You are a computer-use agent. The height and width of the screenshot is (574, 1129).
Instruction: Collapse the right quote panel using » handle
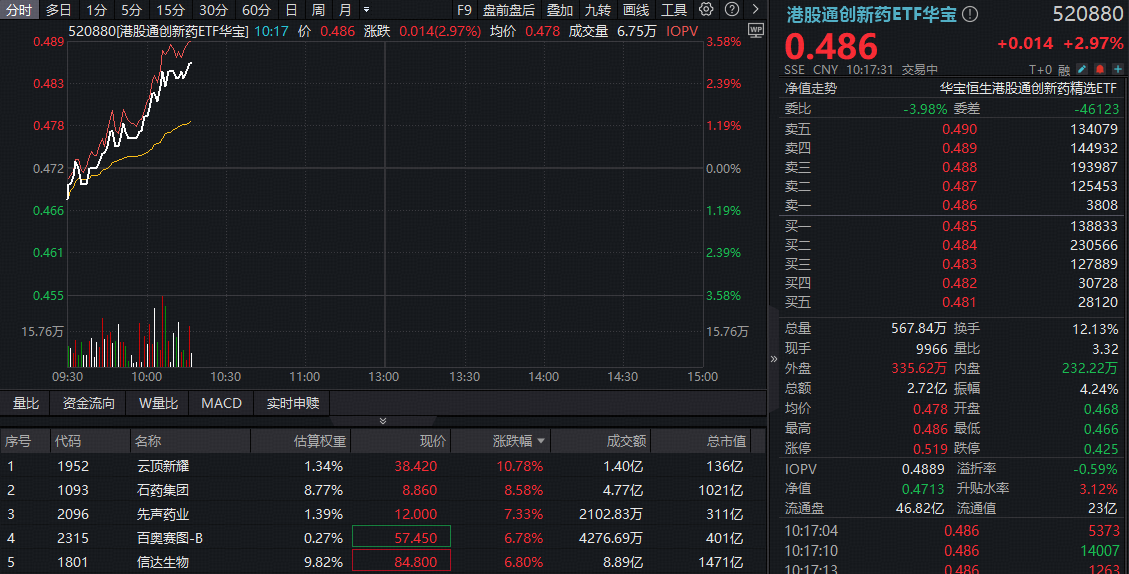[773, 358]
